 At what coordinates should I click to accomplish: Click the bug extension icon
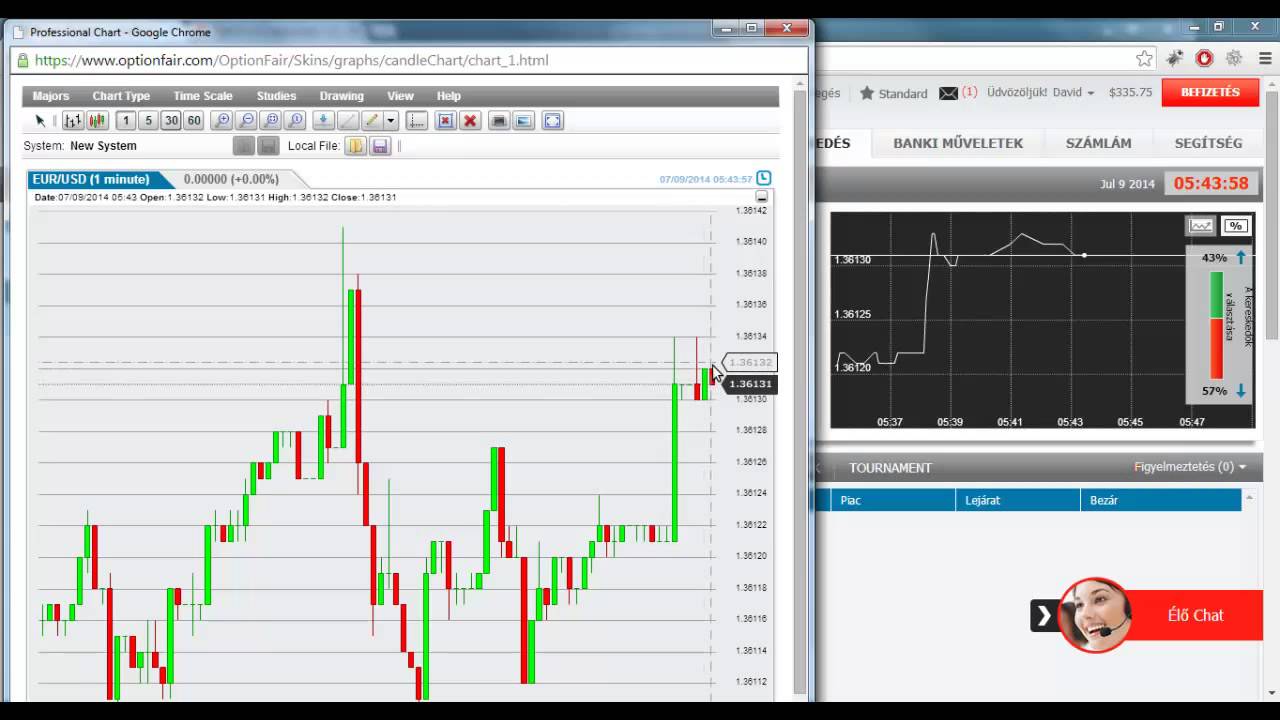(x=1175, y=58)
